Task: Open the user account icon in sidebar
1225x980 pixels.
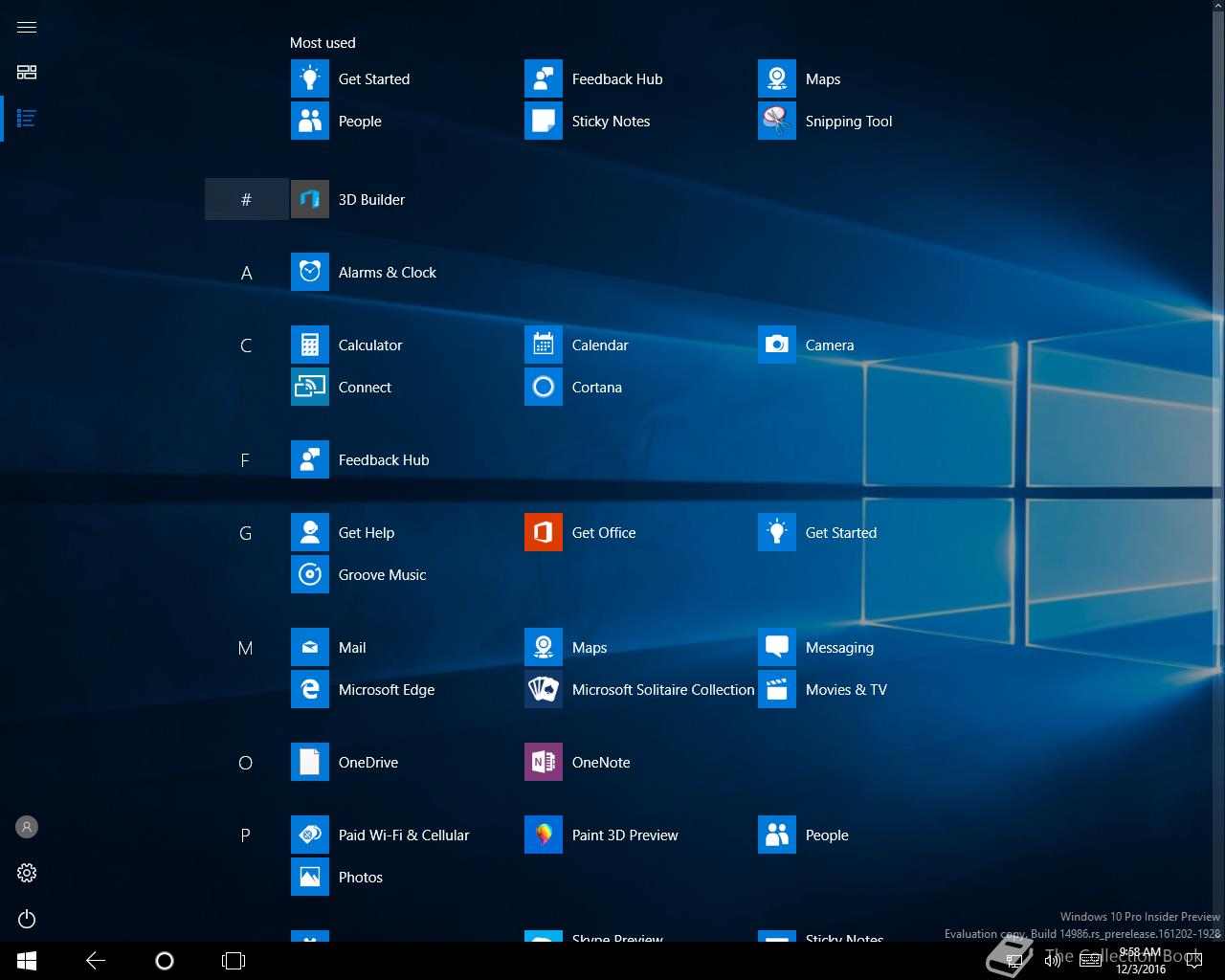Action: 27,827
